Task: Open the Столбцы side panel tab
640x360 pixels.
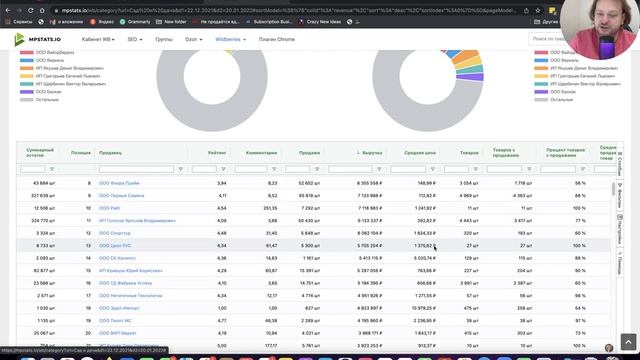Action: click(620, 164)
